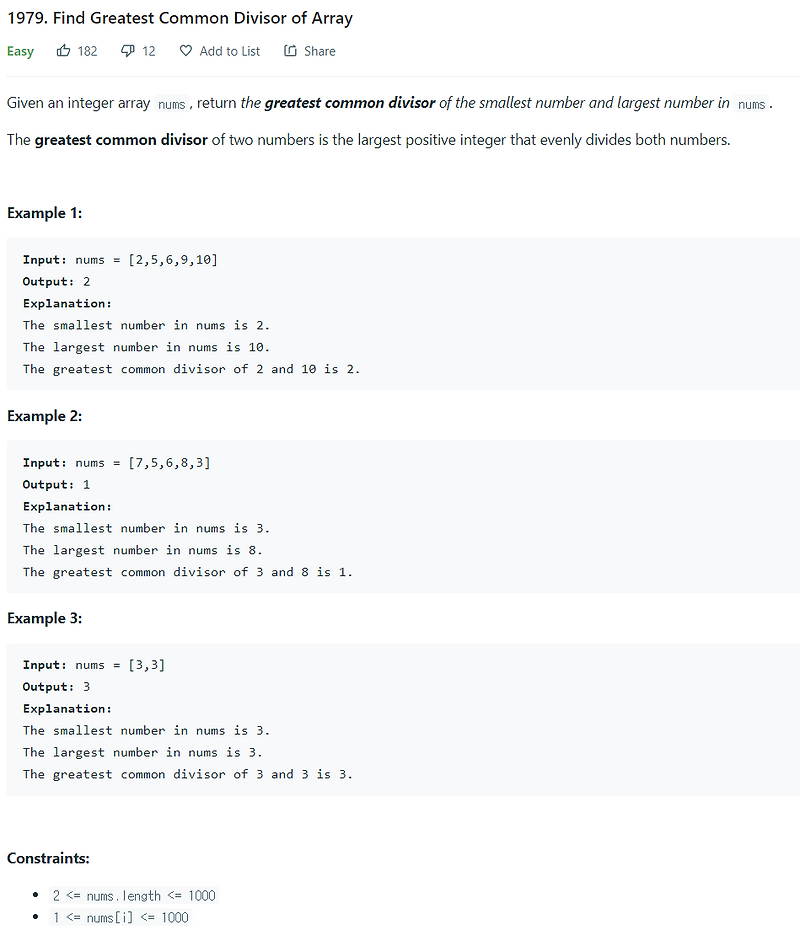This screenshot has width=800, height=930.
Task: Click the Add to List link
Action: click(x=229, y=51)
